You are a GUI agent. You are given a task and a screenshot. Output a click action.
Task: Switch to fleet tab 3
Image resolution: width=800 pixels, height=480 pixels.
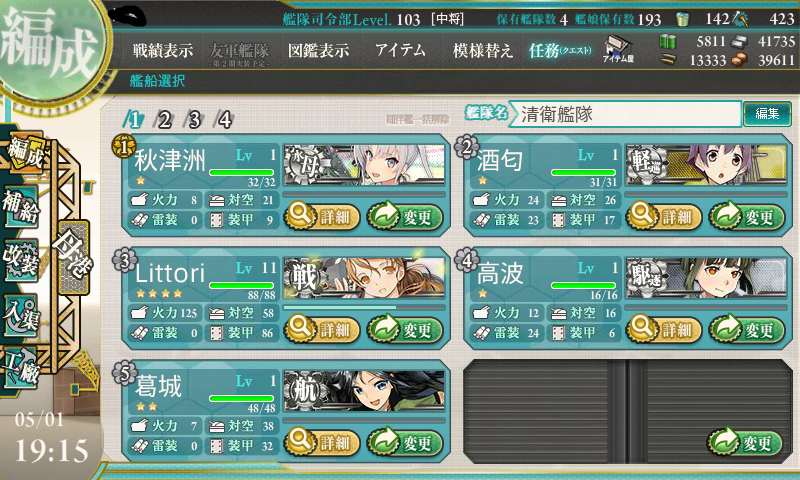194,120
